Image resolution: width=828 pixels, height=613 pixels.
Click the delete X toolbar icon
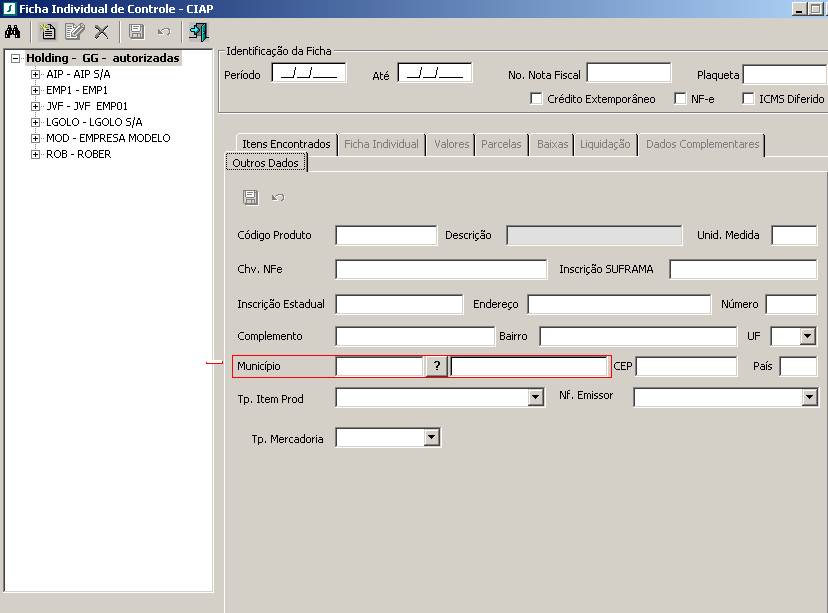click(x=101, y=31)
